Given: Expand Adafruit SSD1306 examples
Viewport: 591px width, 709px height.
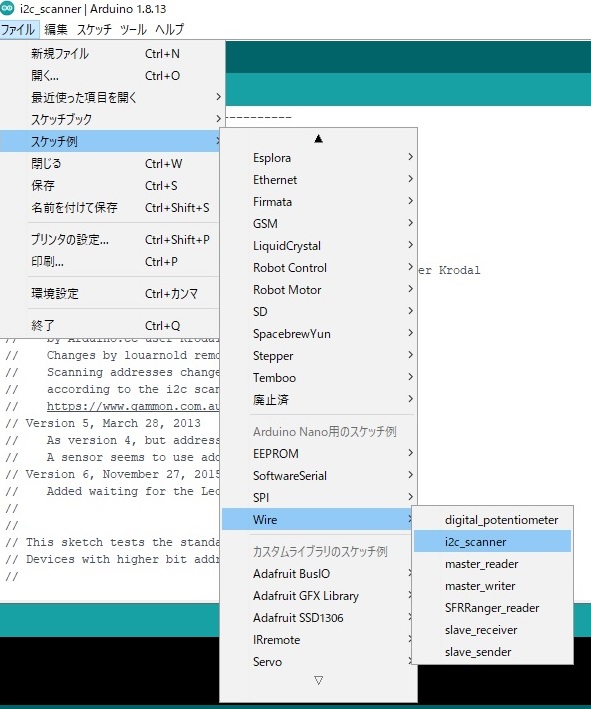Looking at the screenshot, I should point(318,618).
